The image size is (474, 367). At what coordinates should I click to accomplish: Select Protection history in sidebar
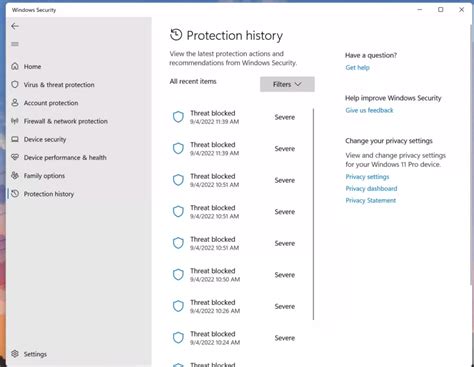49,194
